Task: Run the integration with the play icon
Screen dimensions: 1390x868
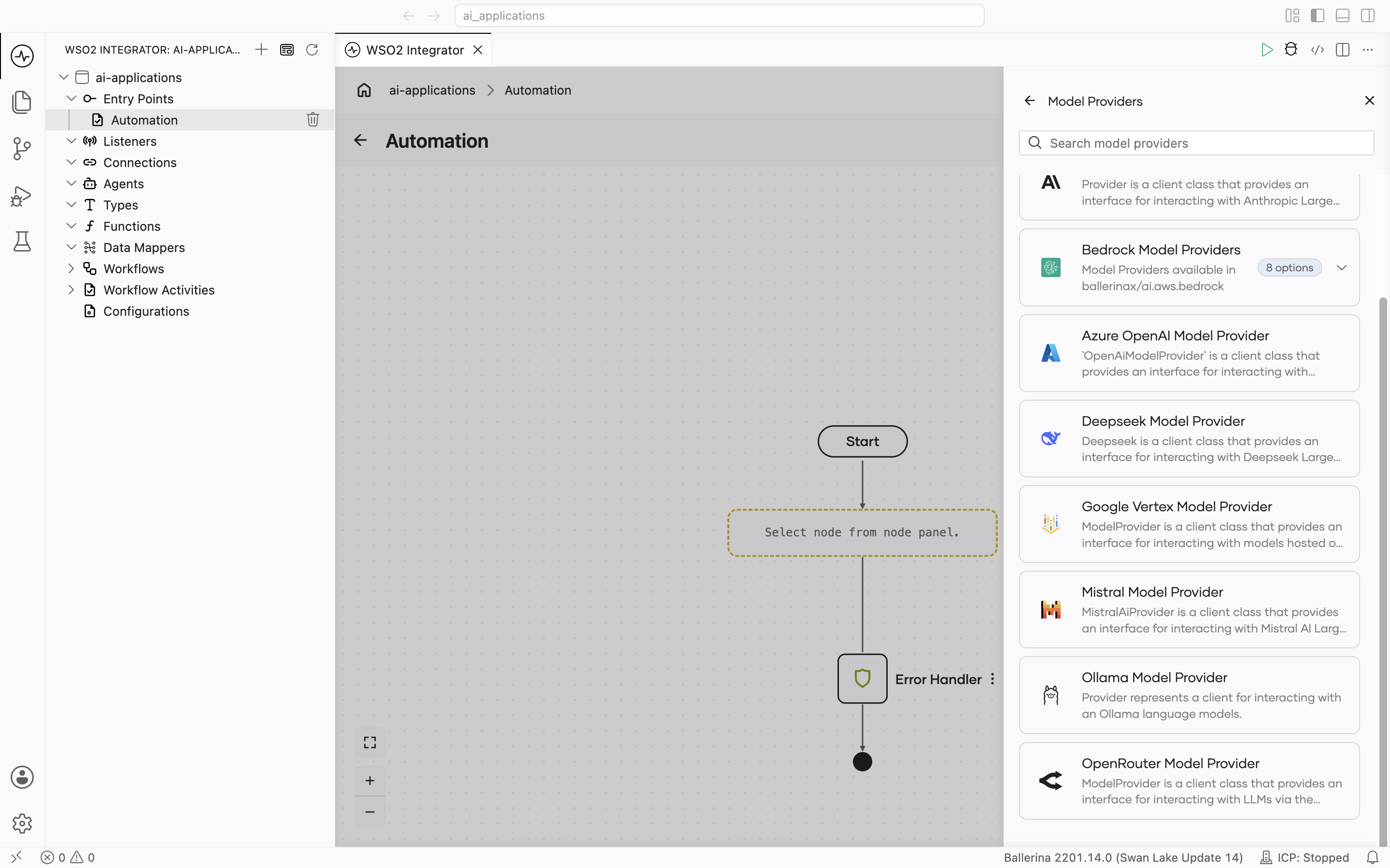Action: [1266, 49]
